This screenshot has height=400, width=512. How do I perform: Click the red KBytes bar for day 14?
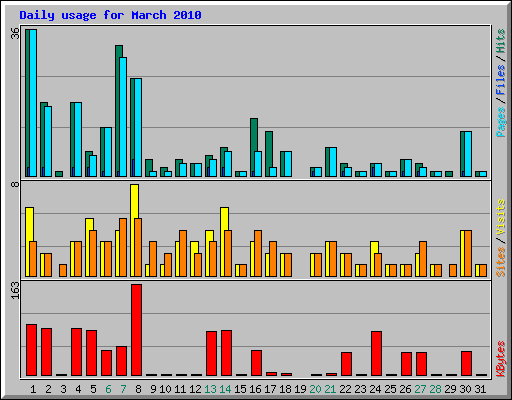point(226,353)
